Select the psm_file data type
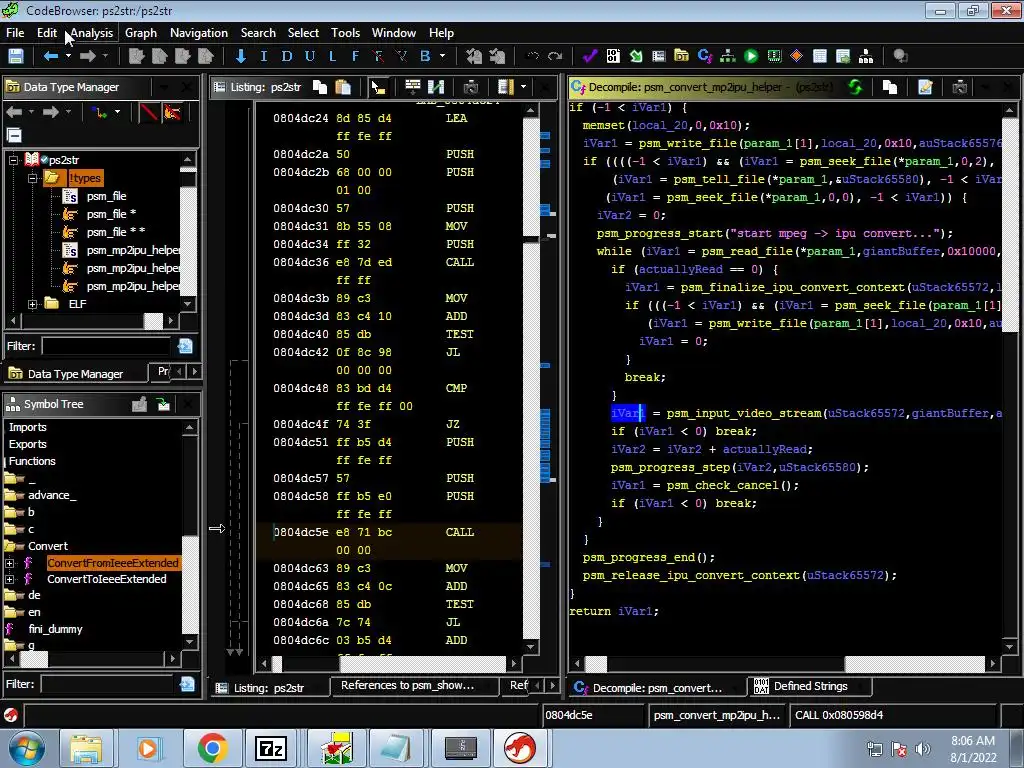The image size is (1024, 768). [106, 196]
